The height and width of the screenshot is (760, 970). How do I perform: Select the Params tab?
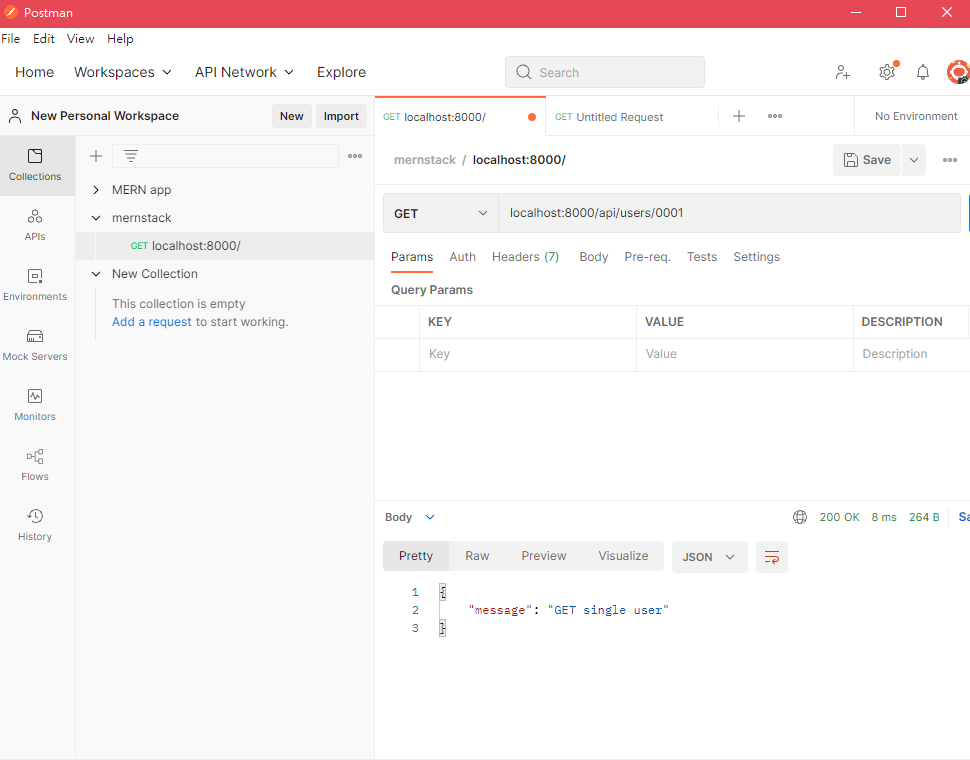pos(411,257)
